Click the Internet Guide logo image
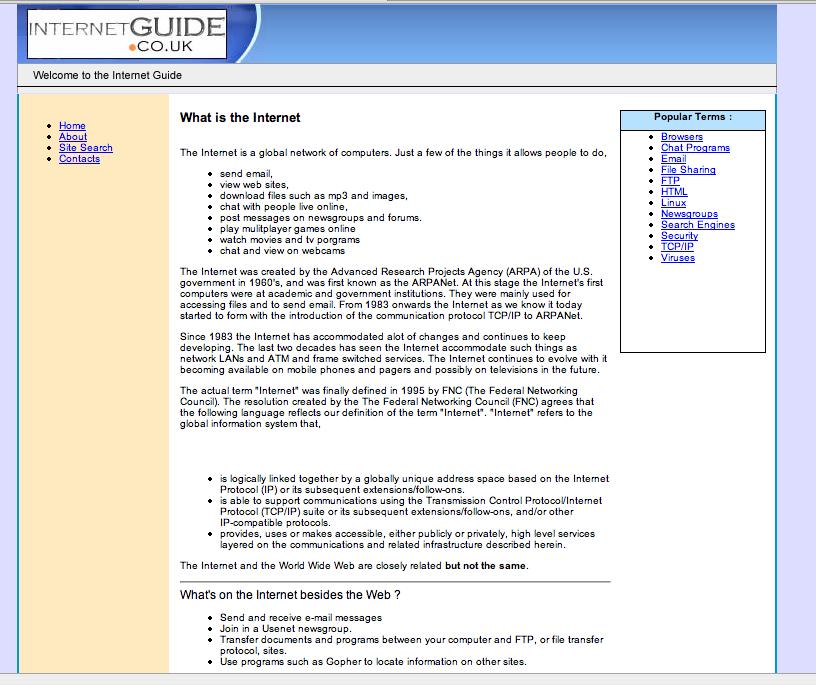 [x=113, y=34]
